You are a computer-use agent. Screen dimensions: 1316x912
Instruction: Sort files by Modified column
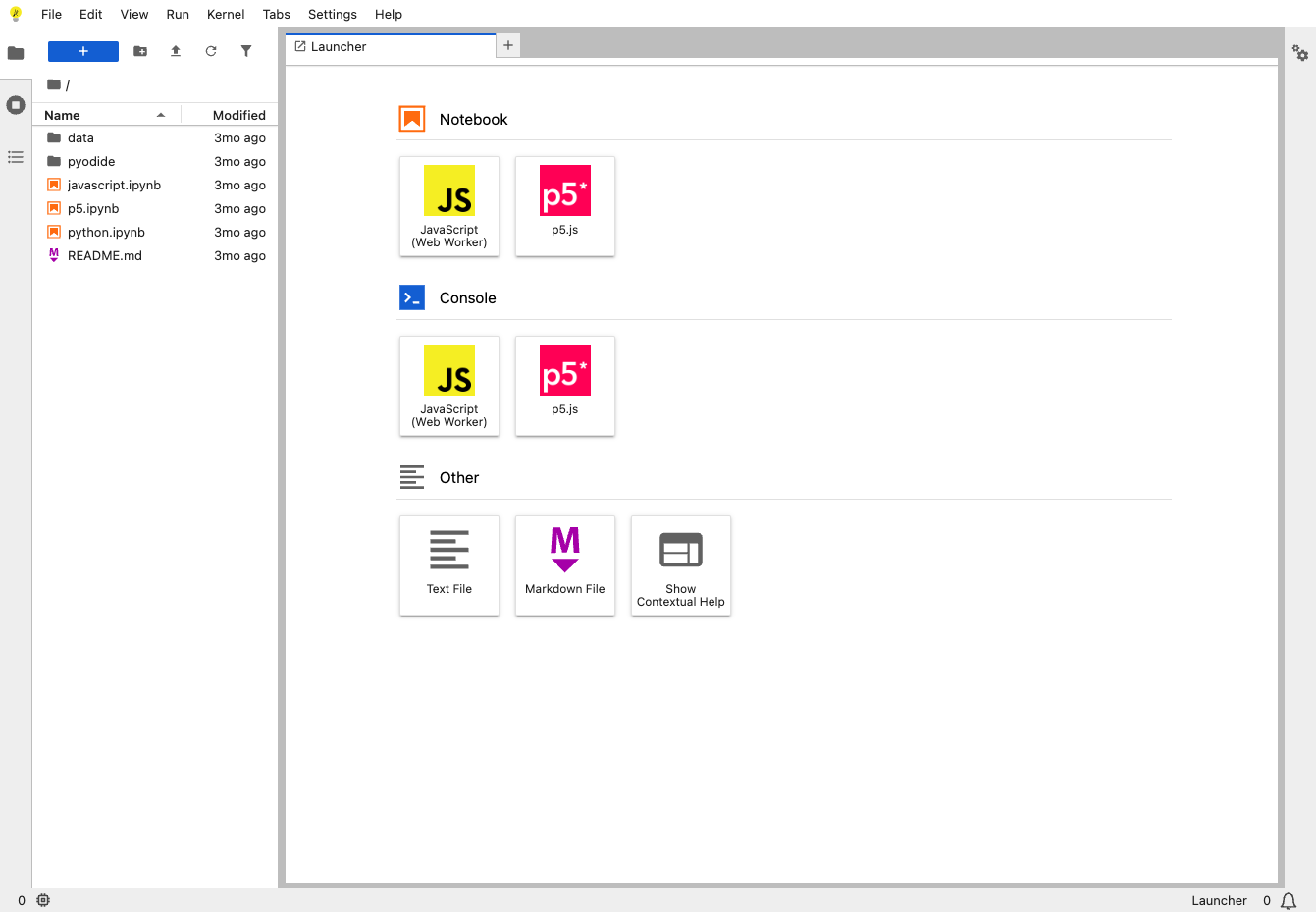[230, 115]
